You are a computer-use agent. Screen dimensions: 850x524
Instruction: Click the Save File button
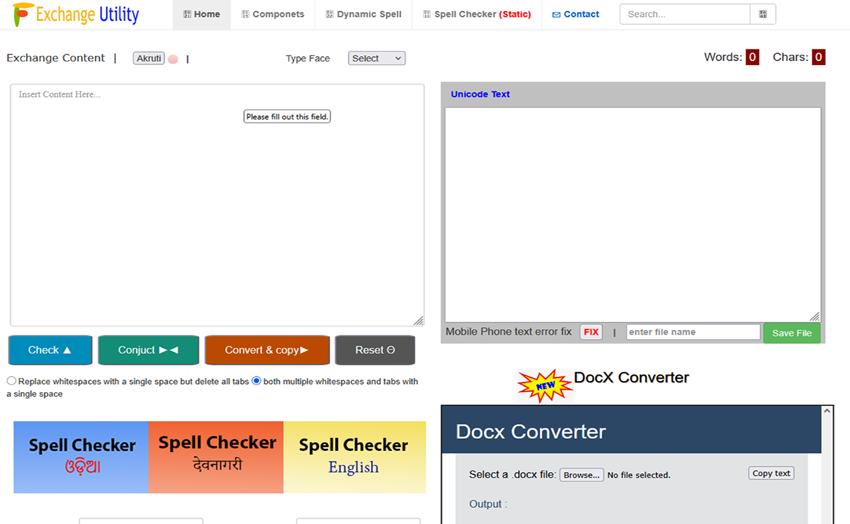791,333
